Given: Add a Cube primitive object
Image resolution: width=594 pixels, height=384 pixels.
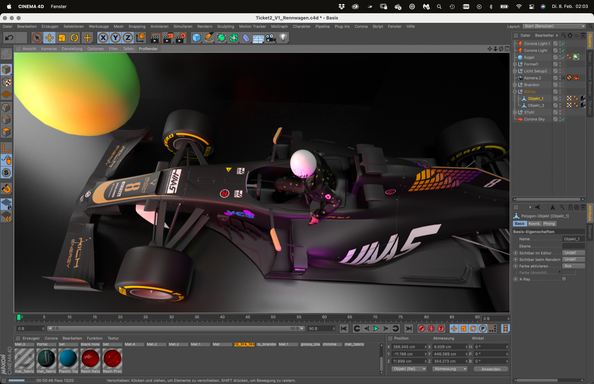Looking at the screenshot, I should (x=196, y=37).
